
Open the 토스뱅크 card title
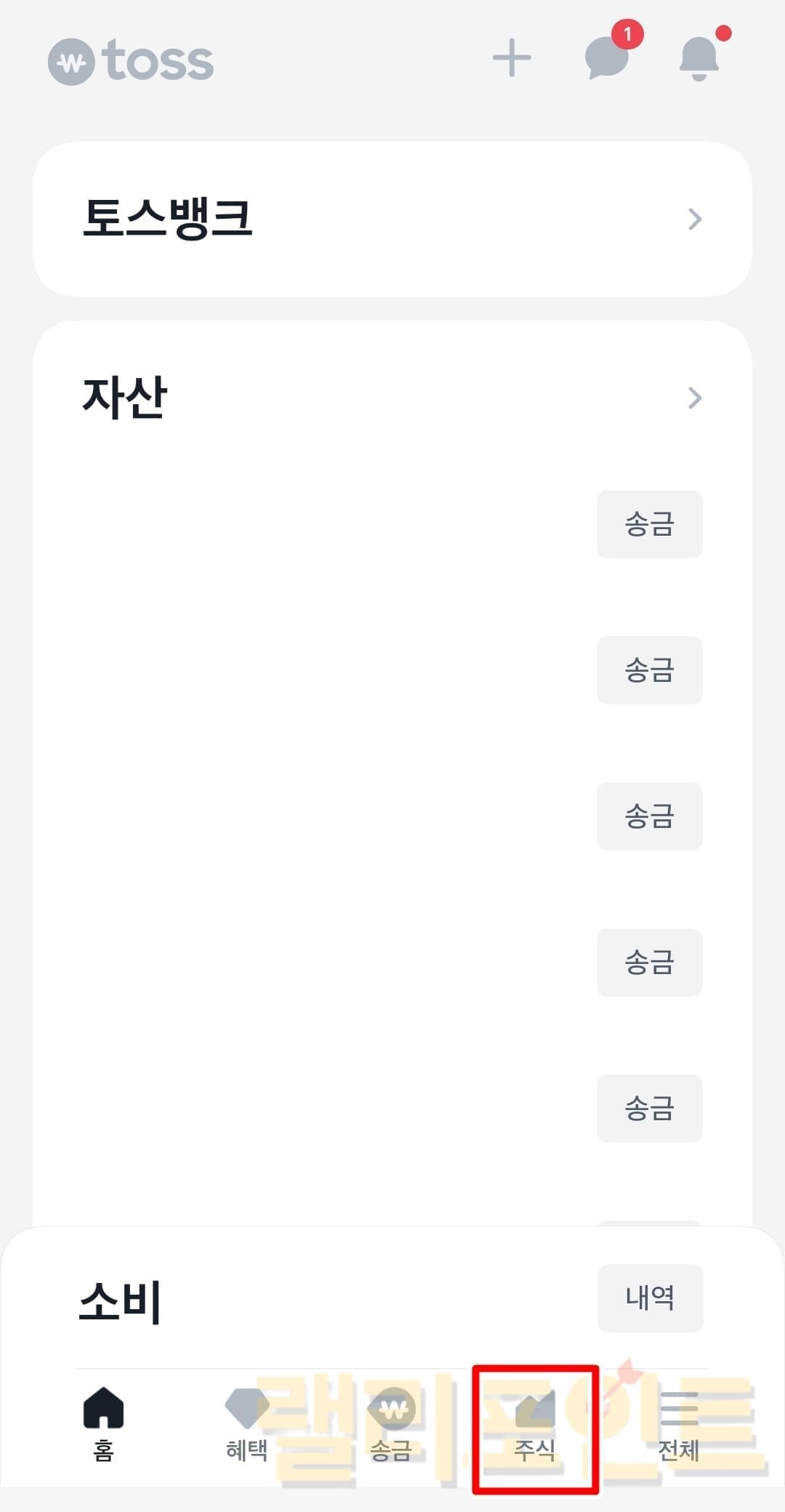167,218
